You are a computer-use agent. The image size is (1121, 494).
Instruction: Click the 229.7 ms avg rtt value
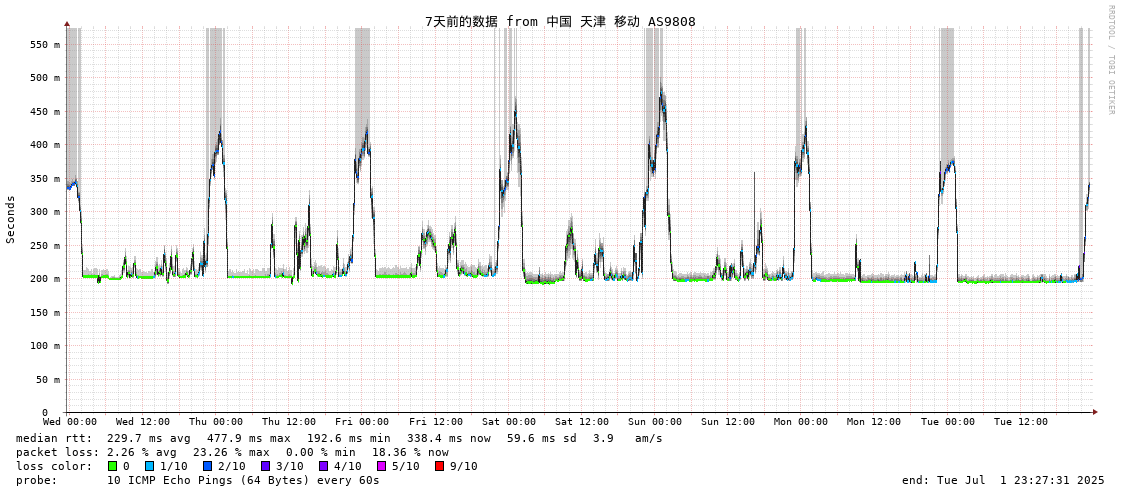point(149,438)
